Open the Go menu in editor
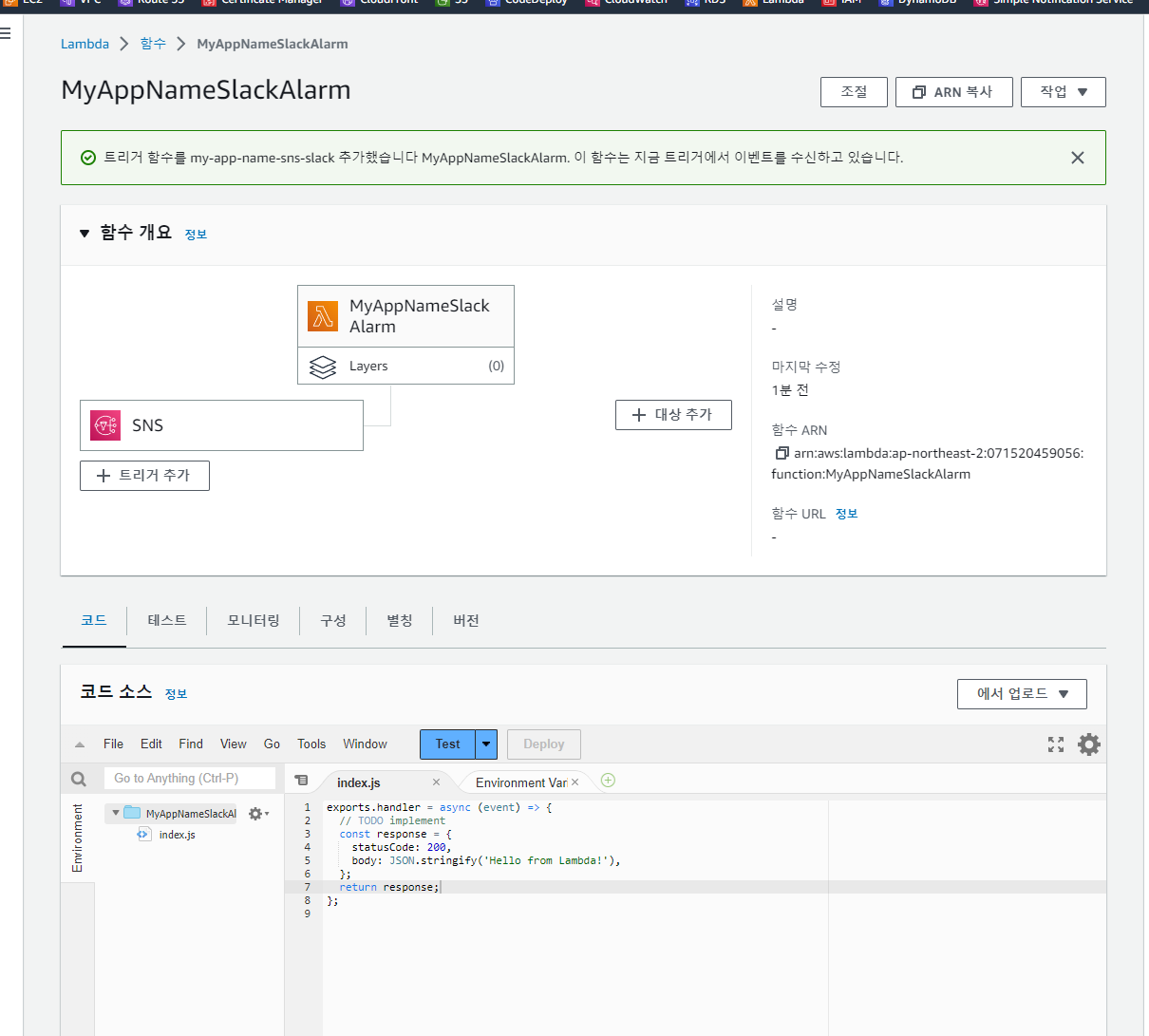Viewport: 1149px width, 1036px height. [272, 744]
